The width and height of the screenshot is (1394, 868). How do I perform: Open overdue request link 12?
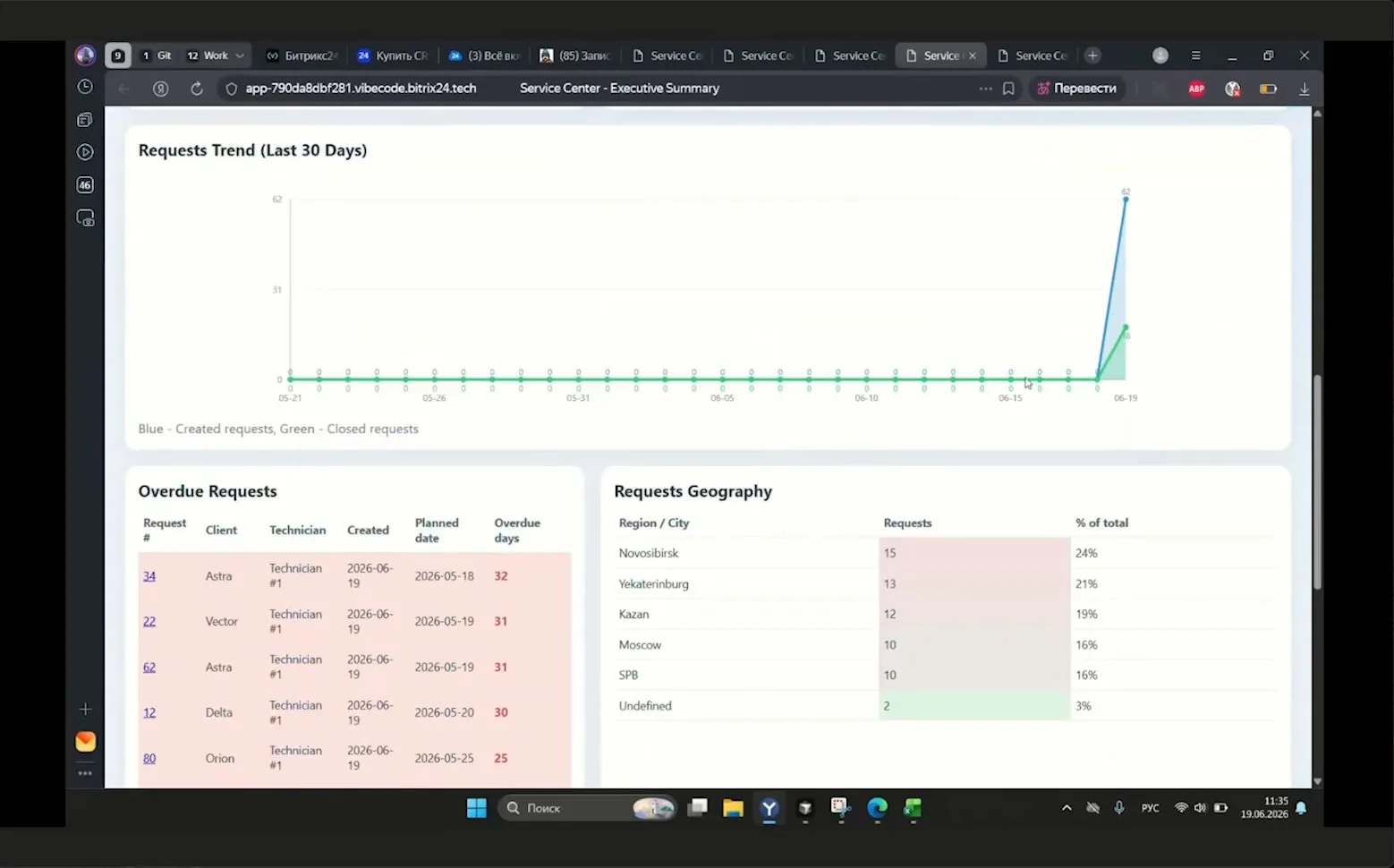[x=149, y=713]
